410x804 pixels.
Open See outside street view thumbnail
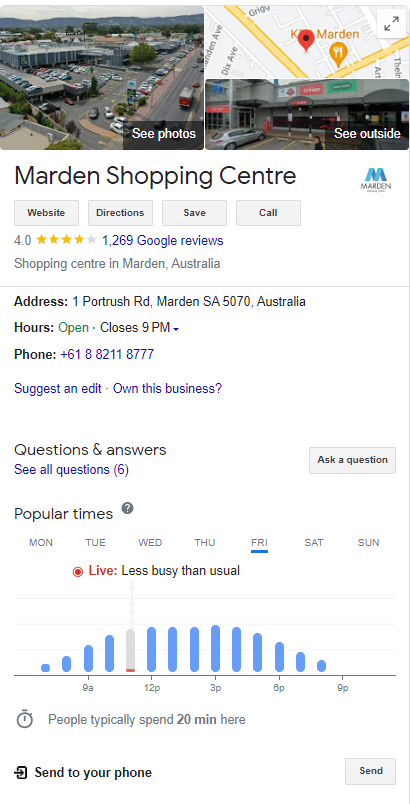coord(307,114)
